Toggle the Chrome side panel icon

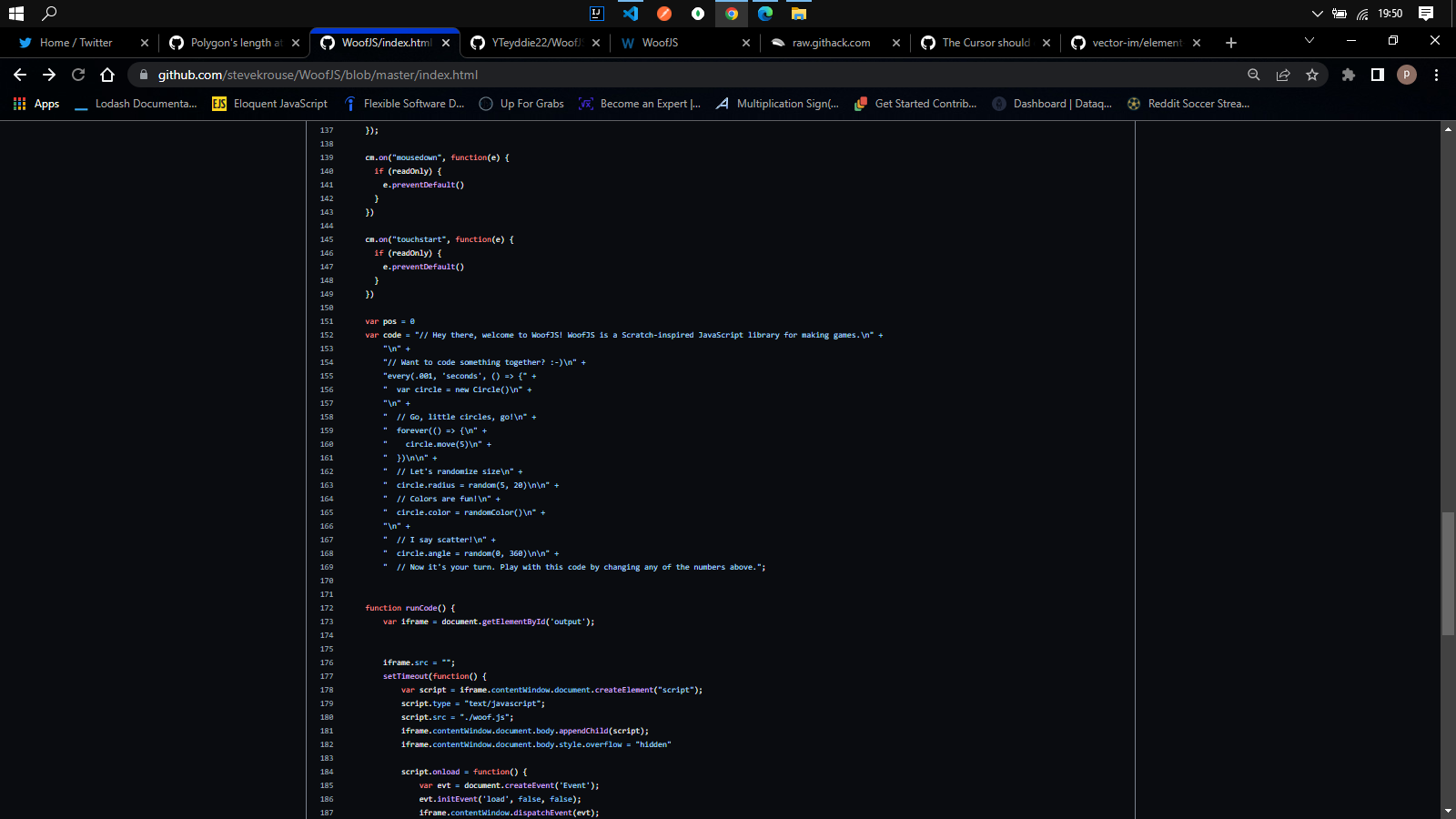click(x=1377, y=75)
